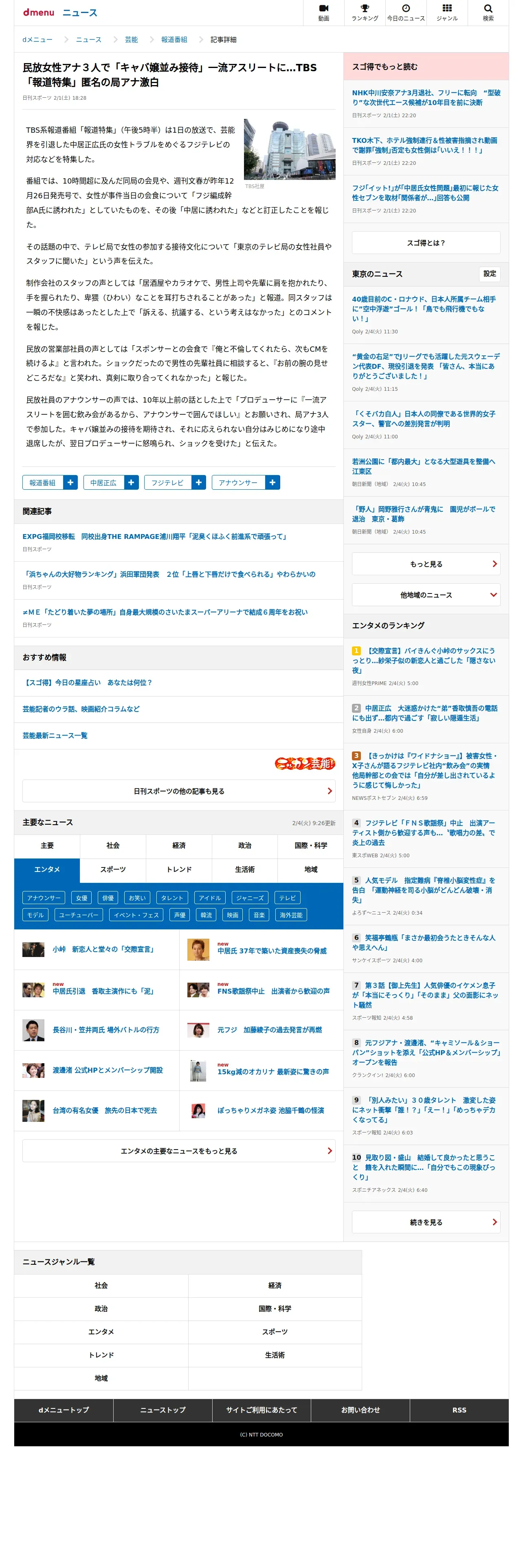
Task: Click the 設定 button for 東京のニュース
Action: point(490,274)
